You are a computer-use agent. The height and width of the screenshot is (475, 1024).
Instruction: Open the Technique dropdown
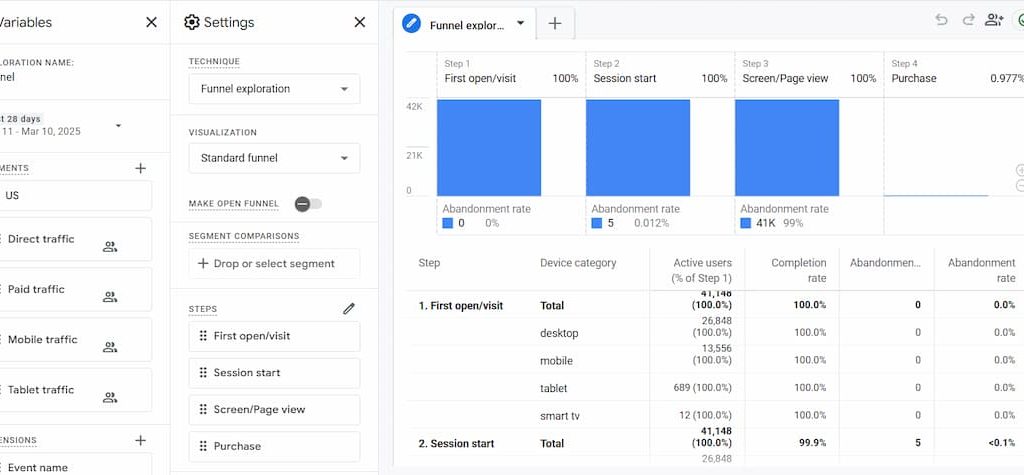tap(274, 89)
